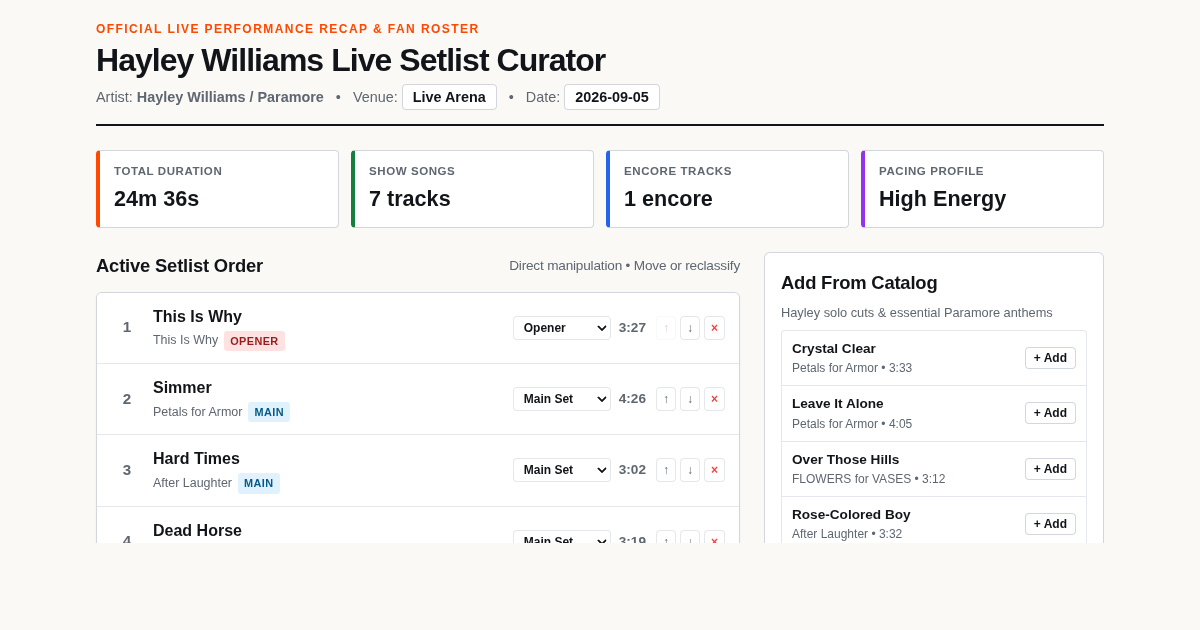The height and width of the screenshot is (630, 1200).
Task: Add Rose-Colored Boy to the setlist
Action: (1050, 524)
